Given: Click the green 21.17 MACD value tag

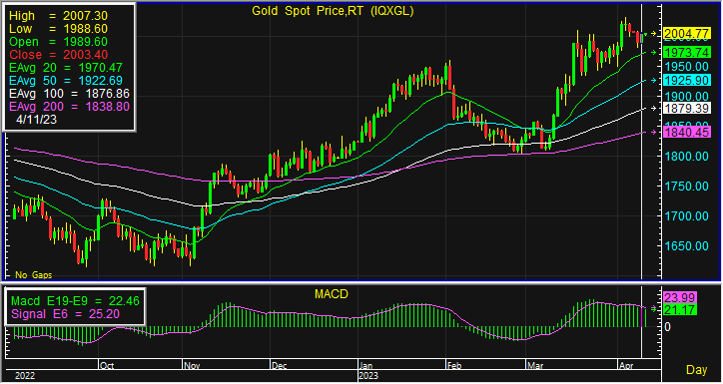Looking at the screenshot, I should tap(680, 310).
